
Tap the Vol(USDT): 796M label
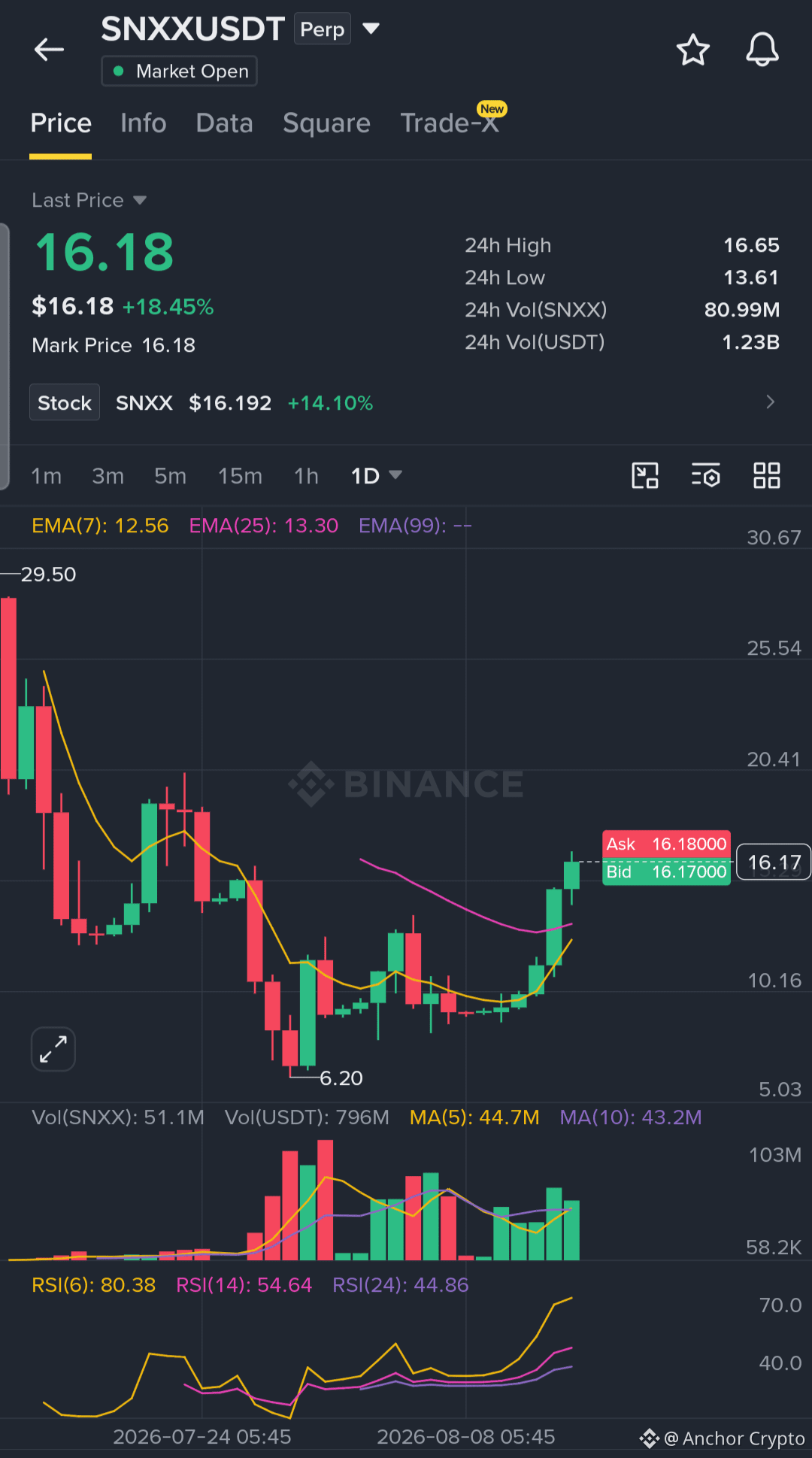tap(307, 1117)
